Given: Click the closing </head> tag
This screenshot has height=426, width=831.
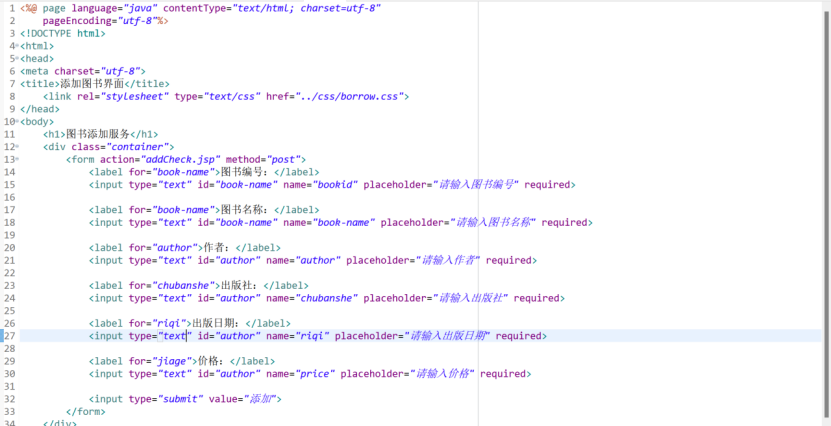Looking at the screenshot, I should coord(40,109).
